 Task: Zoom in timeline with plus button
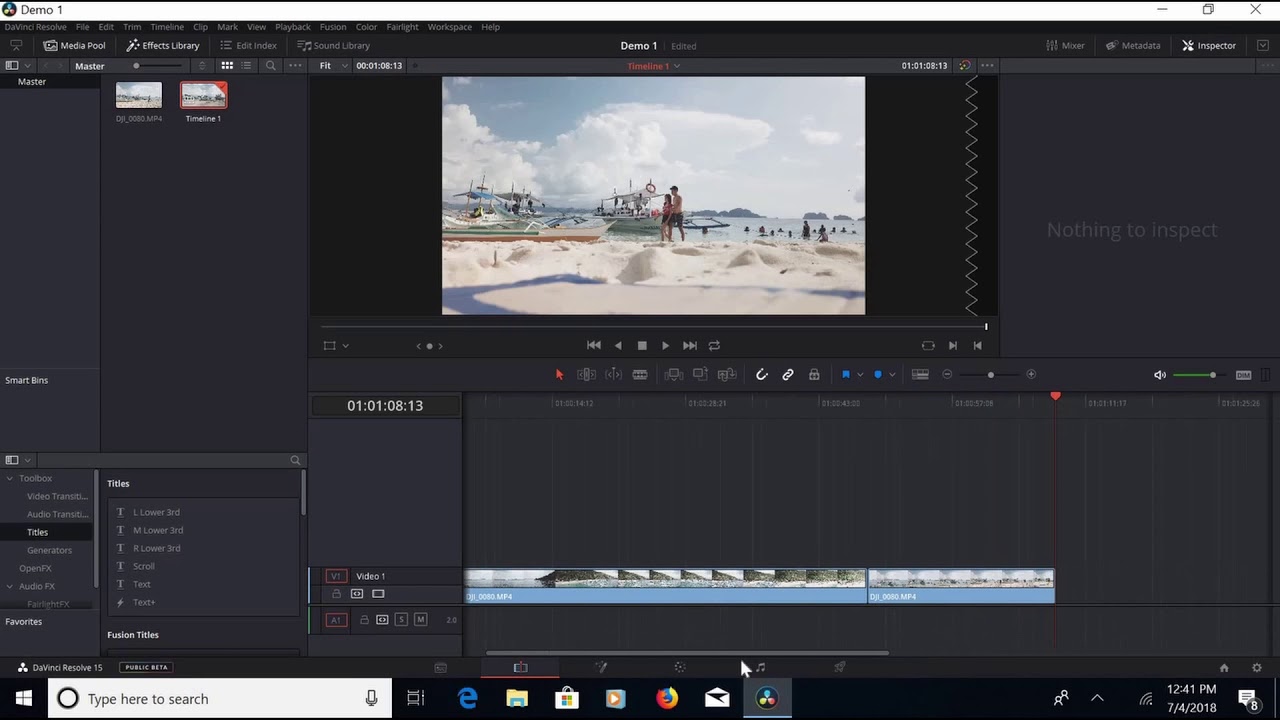coord(1031,375)
